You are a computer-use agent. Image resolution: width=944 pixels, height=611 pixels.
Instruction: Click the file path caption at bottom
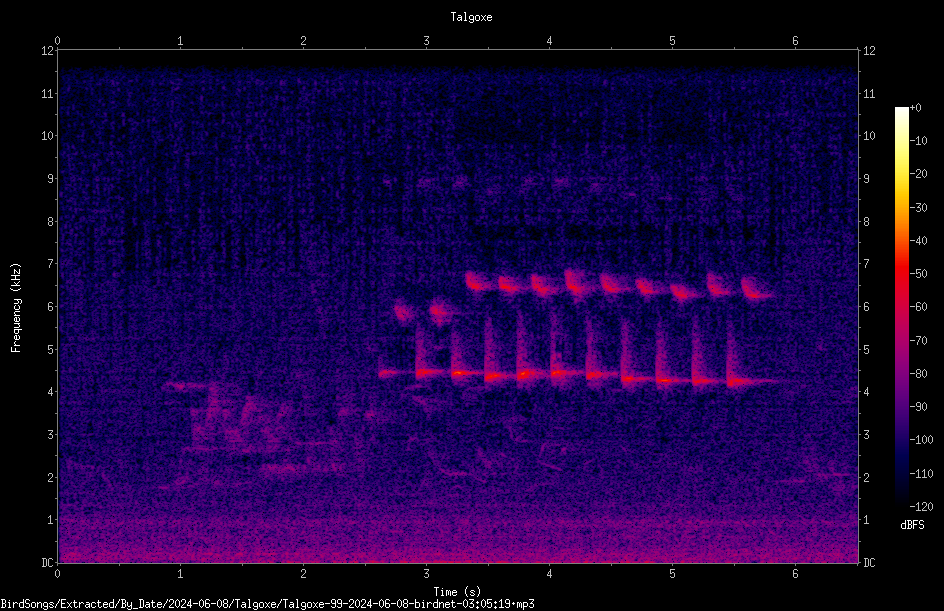pyautogui.click(x=267, y=604)
